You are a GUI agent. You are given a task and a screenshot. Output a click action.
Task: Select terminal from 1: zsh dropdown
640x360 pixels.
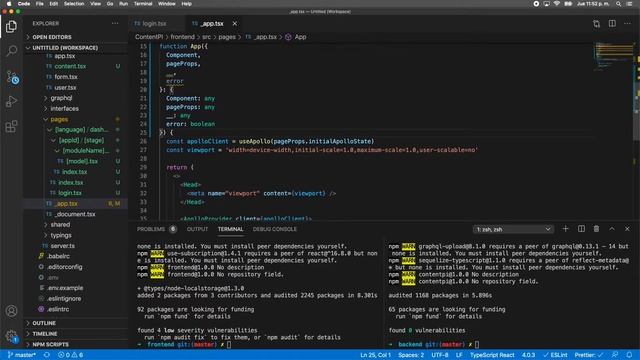tap(513, 229)
